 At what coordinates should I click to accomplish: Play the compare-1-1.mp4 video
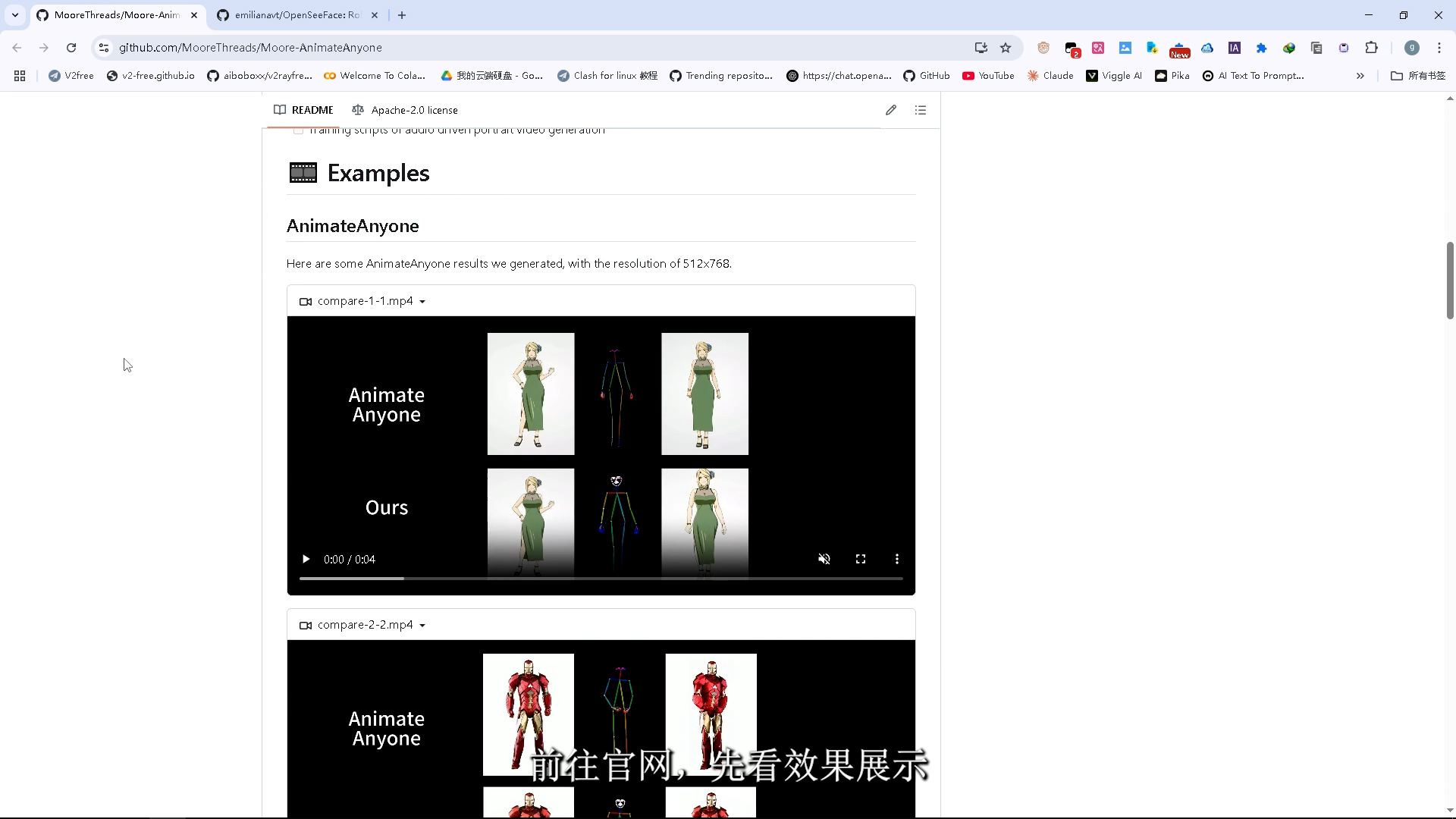click(x=306, y=559)
